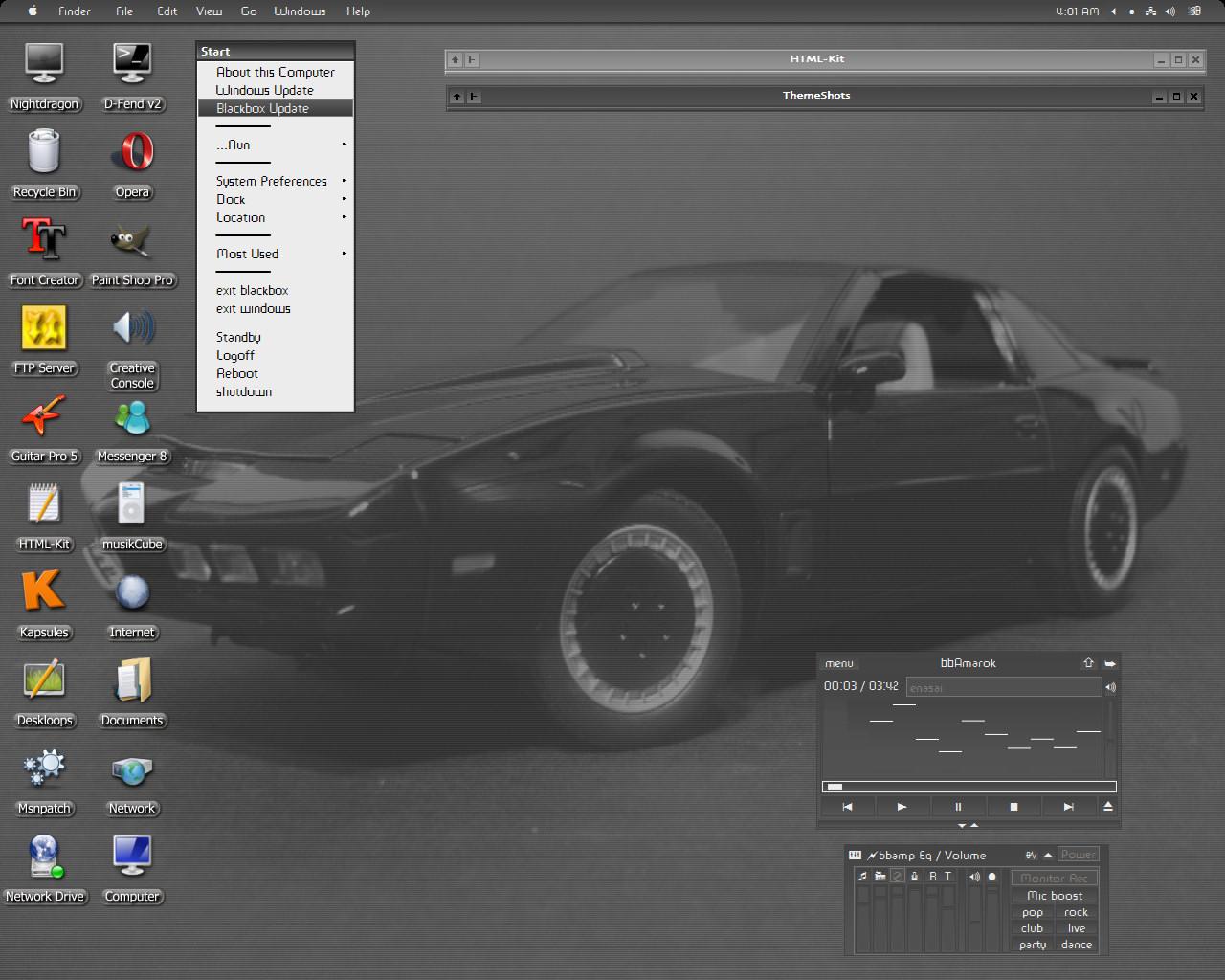Toggle Mic boost in bbamp panel

tap(1055, 896)
